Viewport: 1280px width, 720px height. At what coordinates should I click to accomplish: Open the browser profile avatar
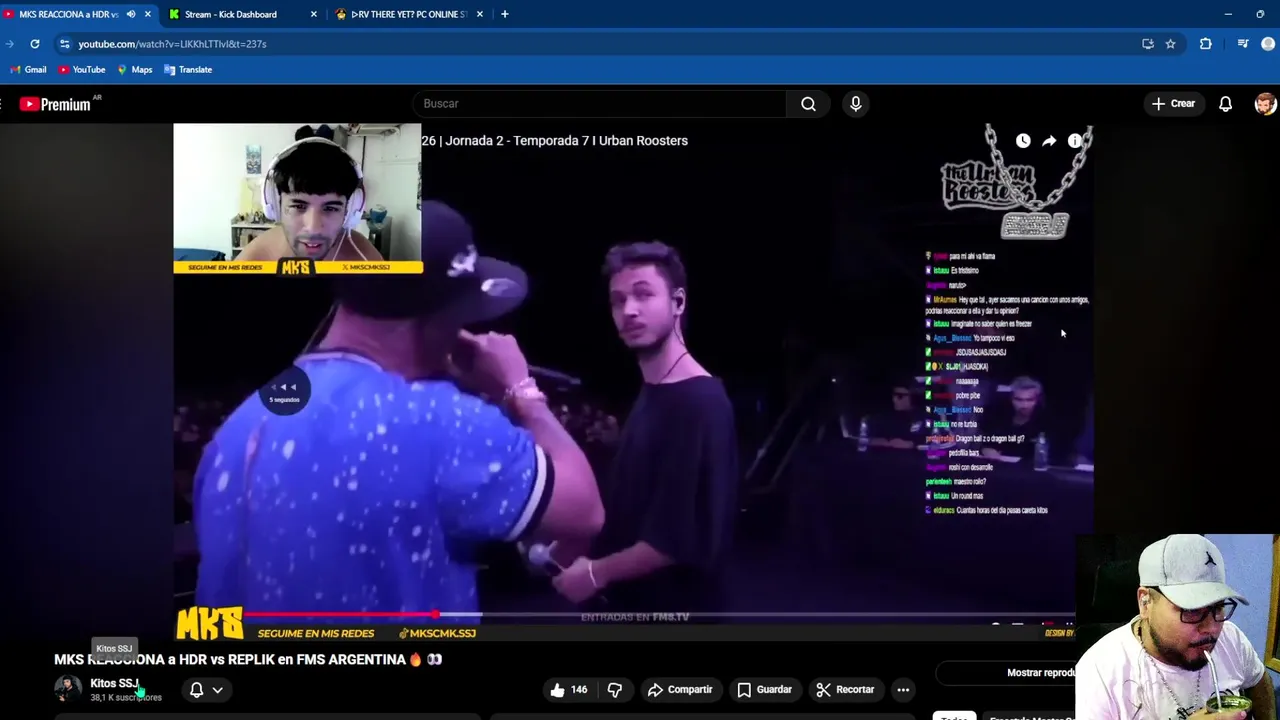tap(1269, 44)
